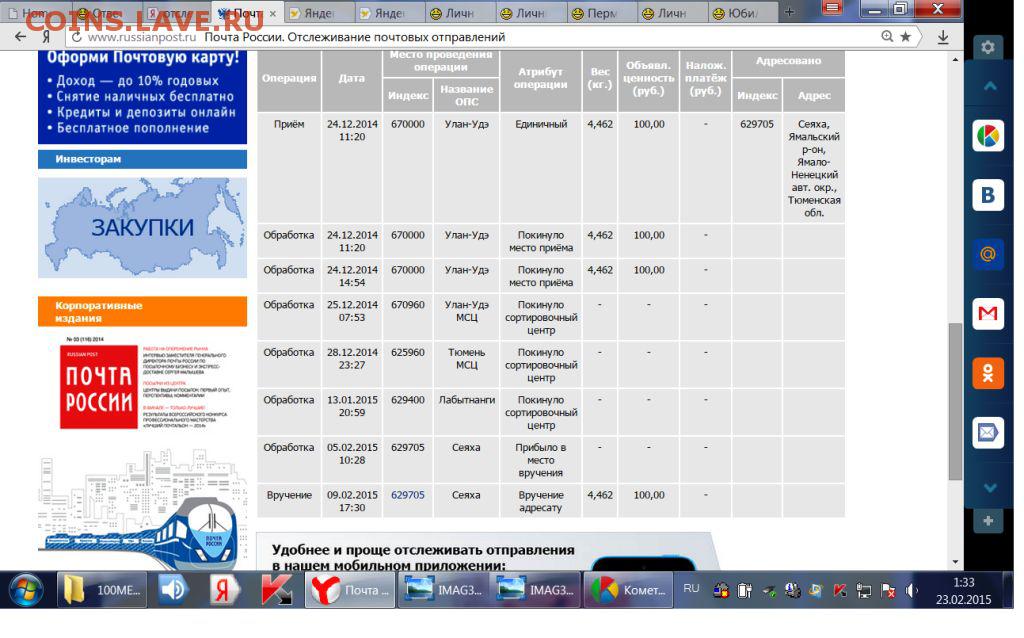Open the Корпоративные издания section

pyautogui.click(x=142, y=311)
